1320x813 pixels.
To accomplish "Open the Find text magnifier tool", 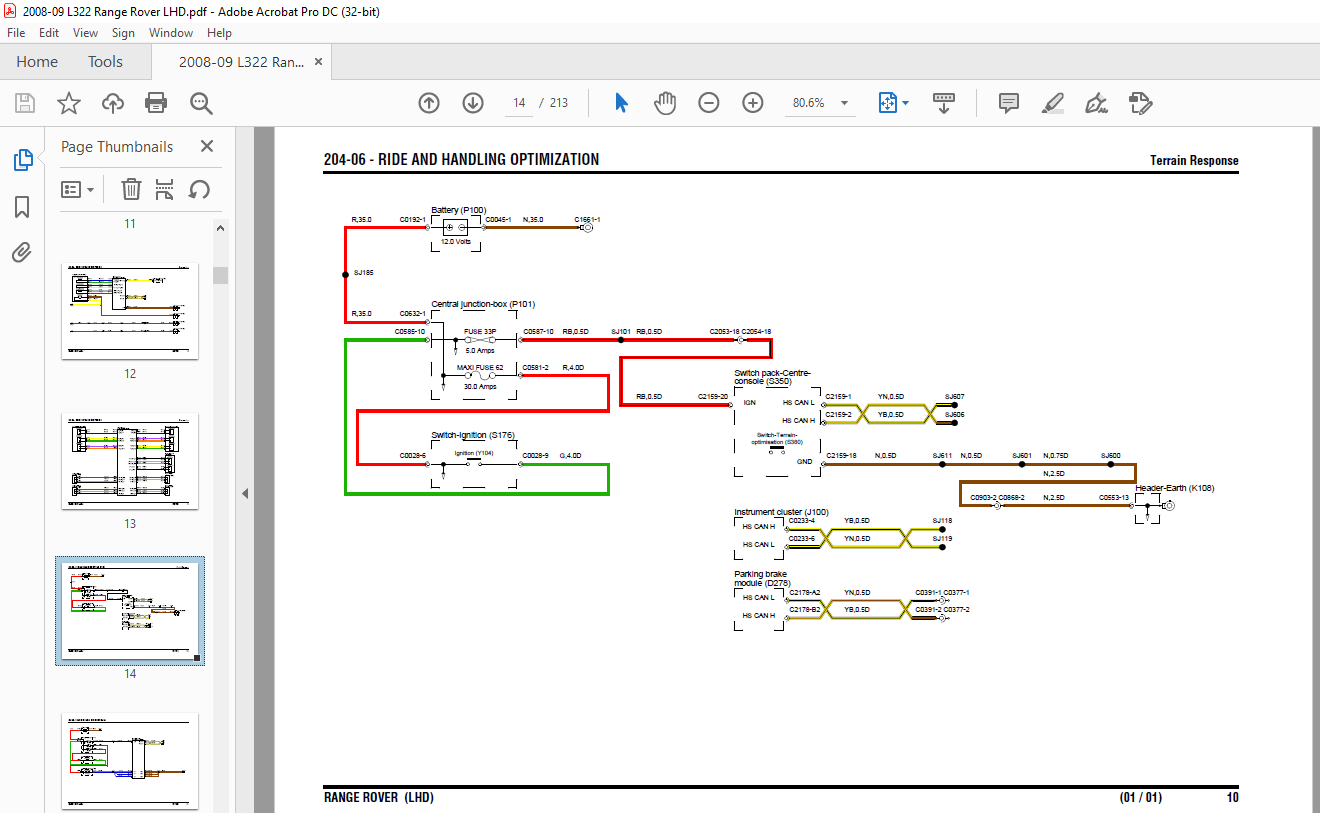I will click(201, 103).
